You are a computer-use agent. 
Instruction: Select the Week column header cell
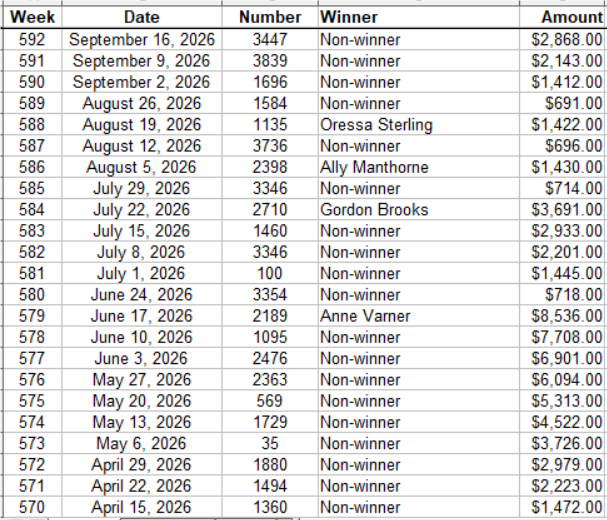pos(32,17)
